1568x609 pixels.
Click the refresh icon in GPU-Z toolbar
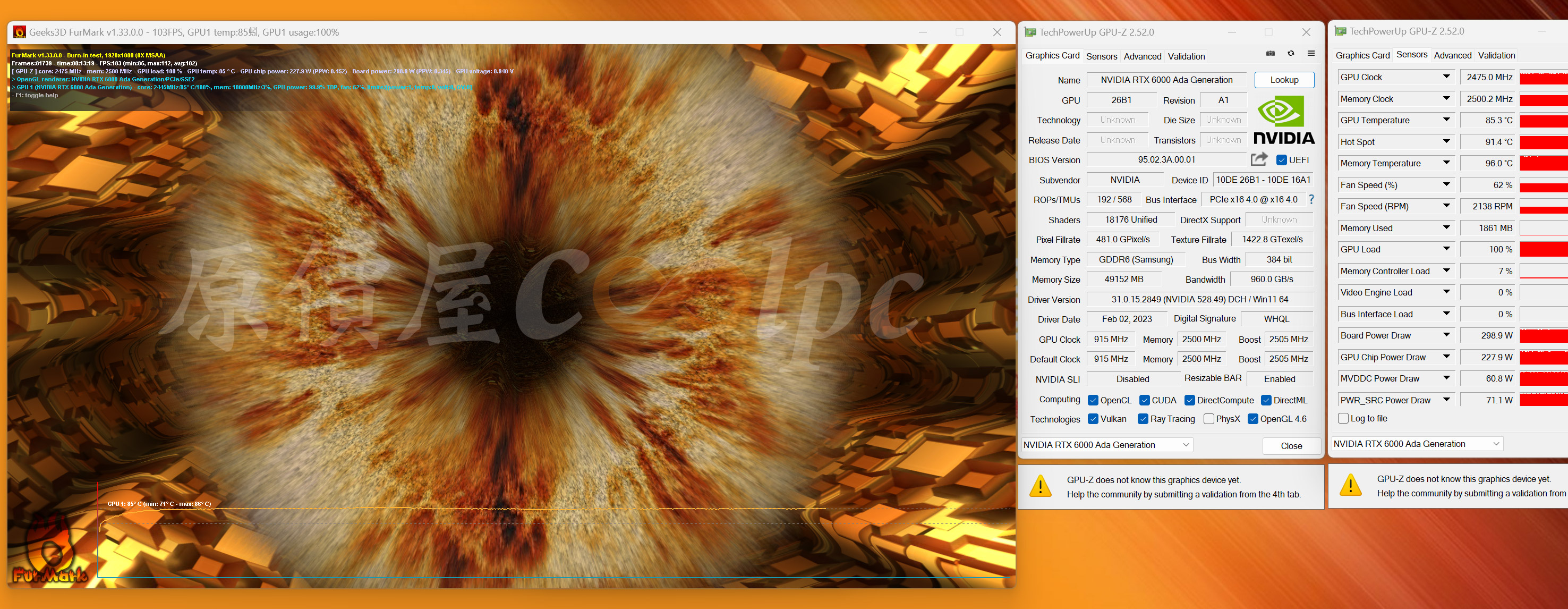pyautogui.click(x=1290, y=54)
